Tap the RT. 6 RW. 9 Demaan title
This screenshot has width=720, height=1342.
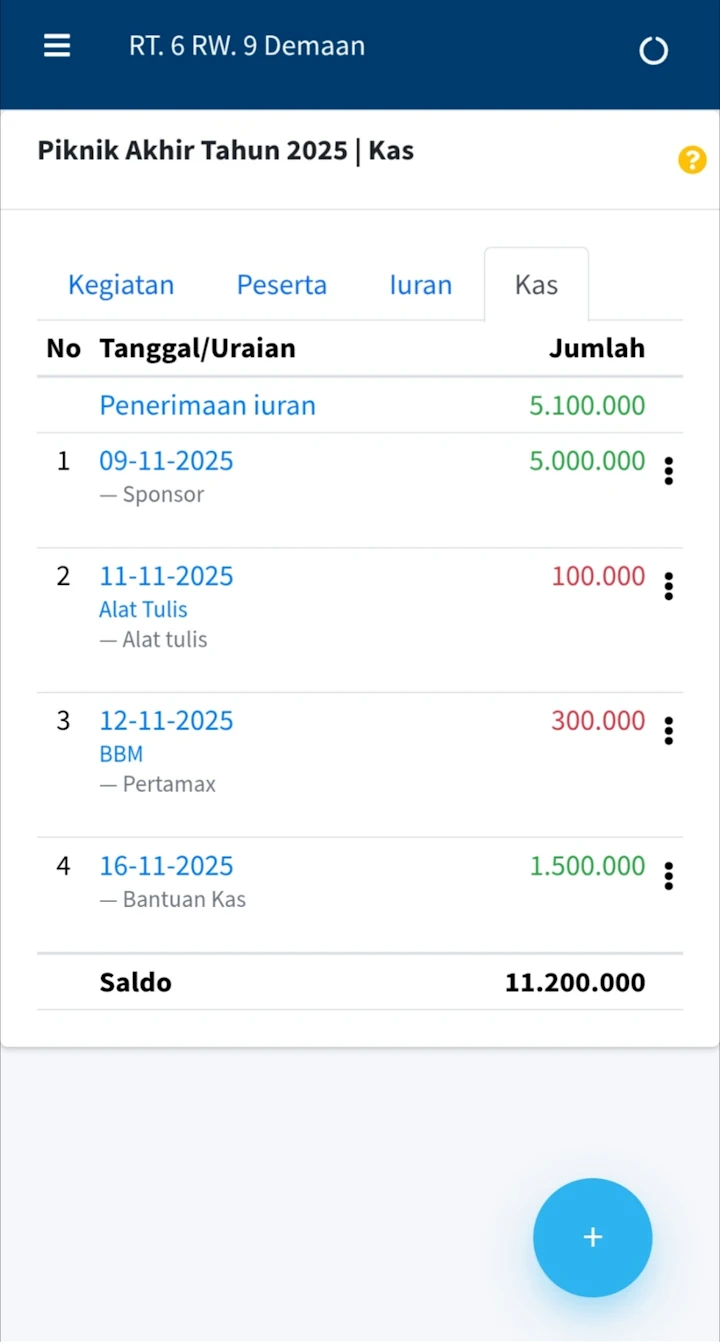pos(246,46)
